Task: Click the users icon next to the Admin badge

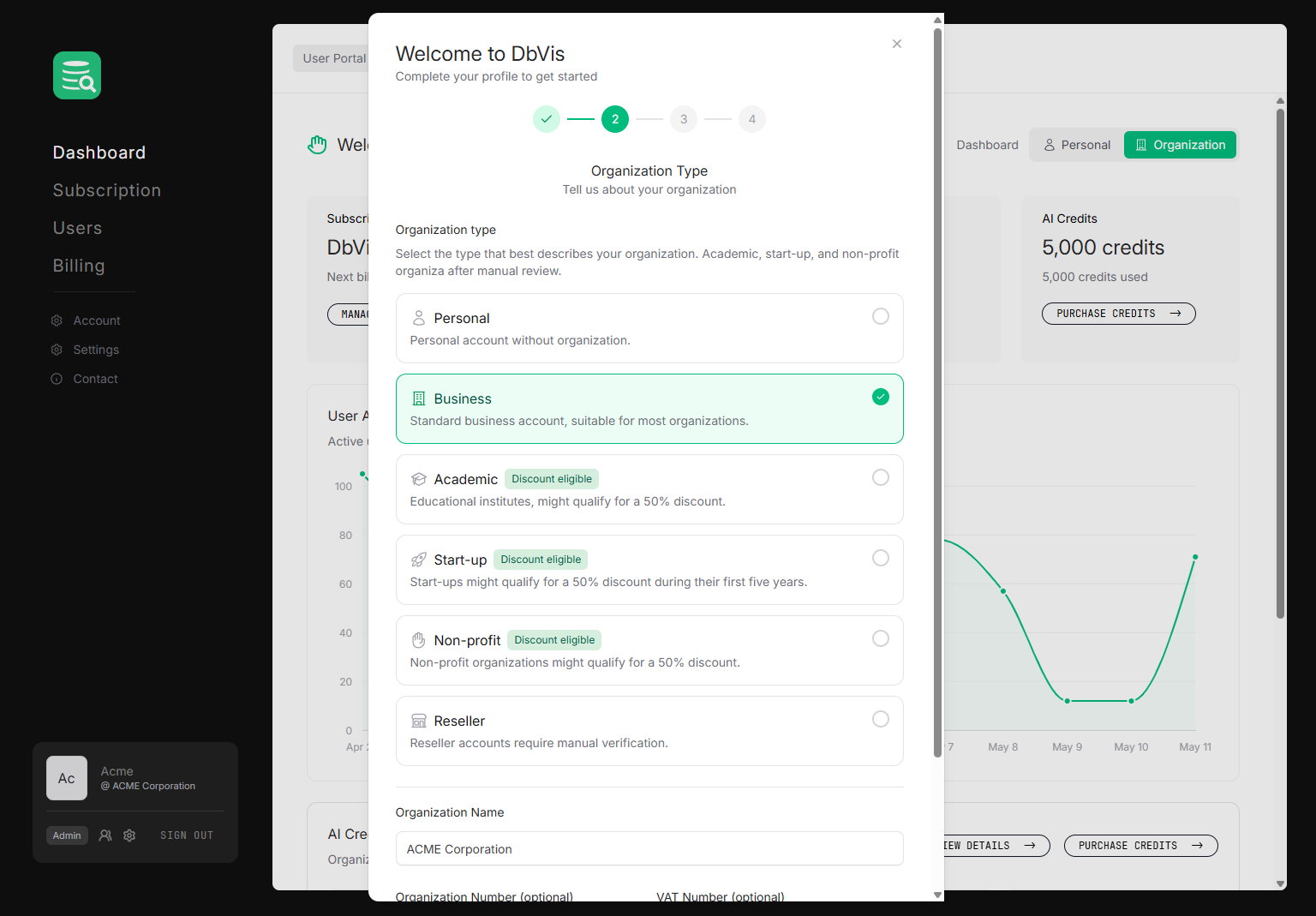Action: pyautogui.click(x=105, y=835)
